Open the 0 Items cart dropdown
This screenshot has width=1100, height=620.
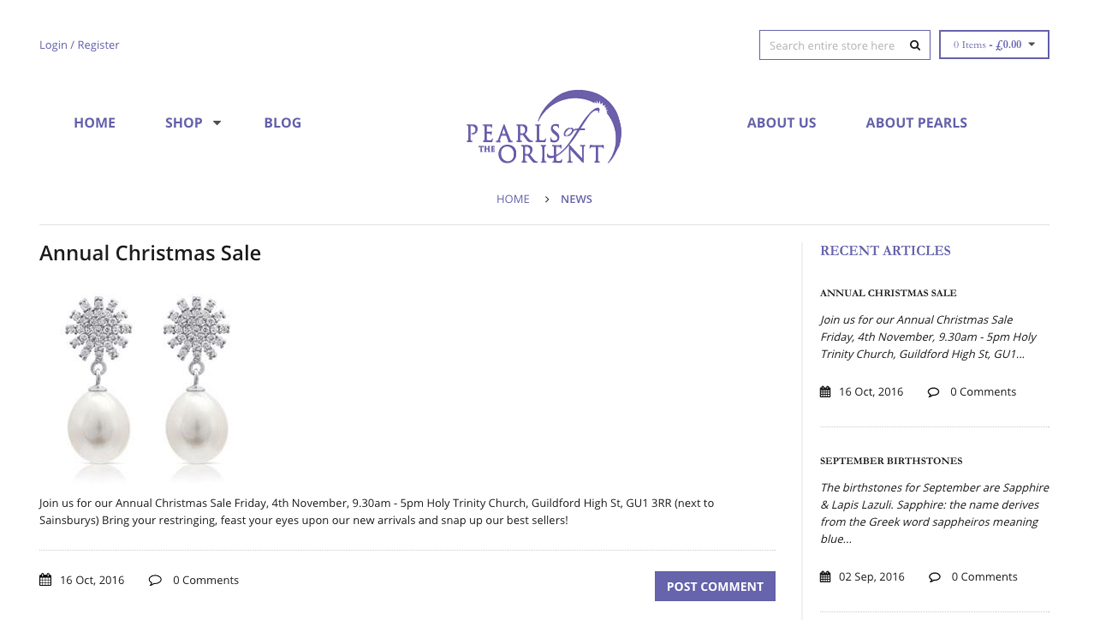994,45
